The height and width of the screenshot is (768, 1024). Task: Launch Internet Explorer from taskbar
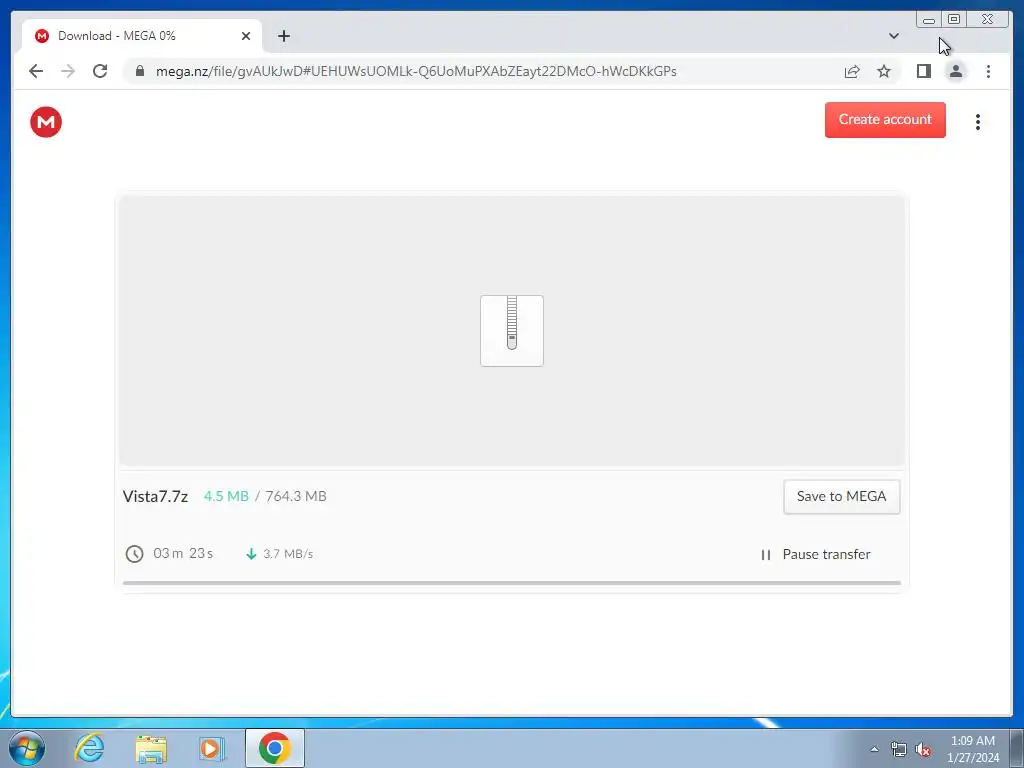89,748
